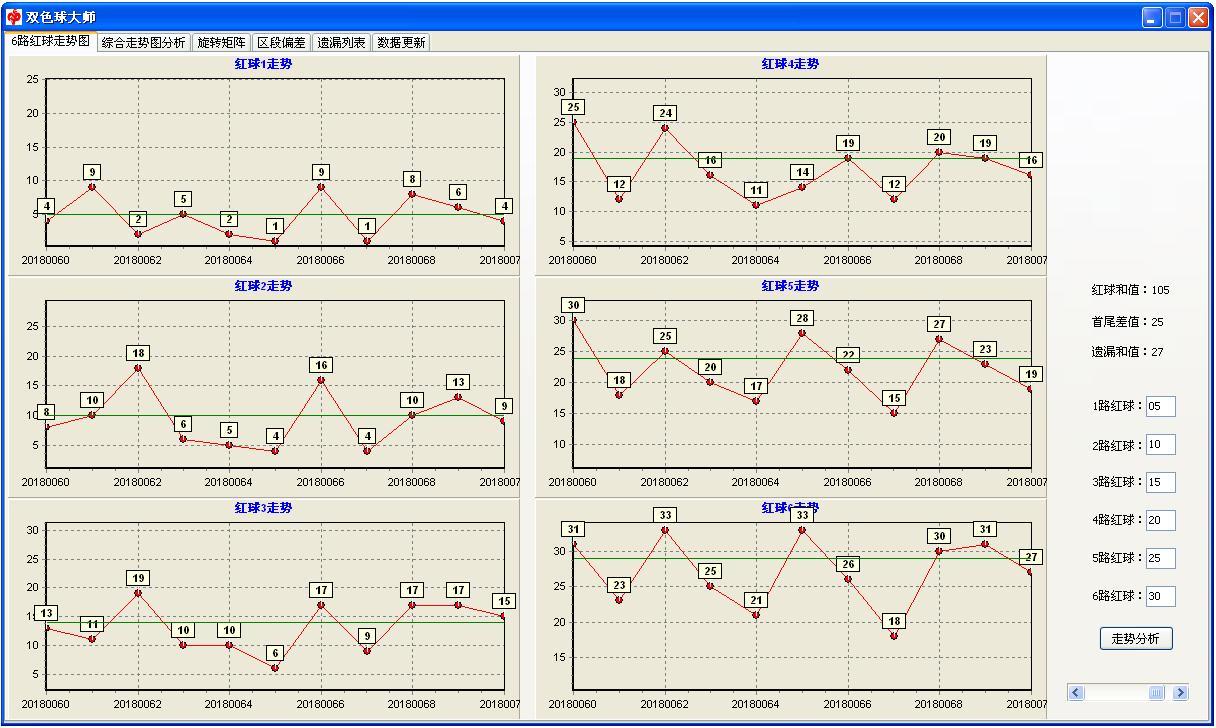
Task: Select the 5路红球 input field
Action: tap(1161, 558)
